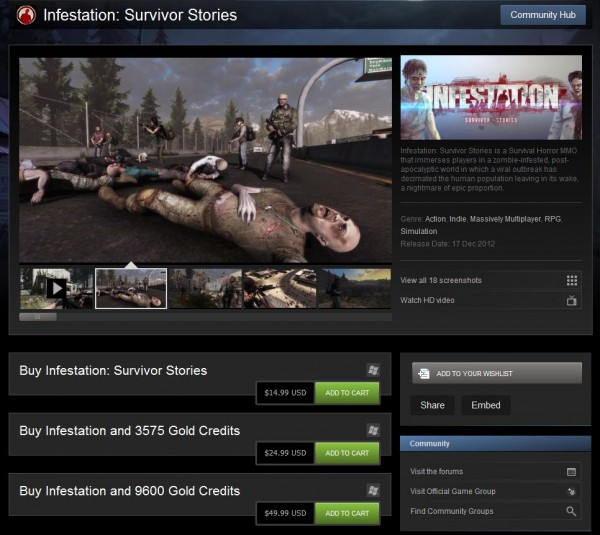The image size is (600, 535).
Task: Click the screenshots grid icon
Action: 572,281
